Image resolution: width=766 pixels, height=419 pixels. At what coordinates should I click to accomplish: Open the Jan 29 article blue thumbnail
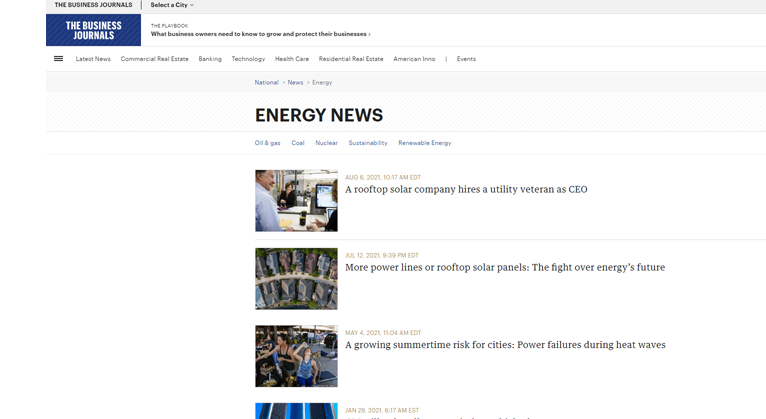pos(296,411)
